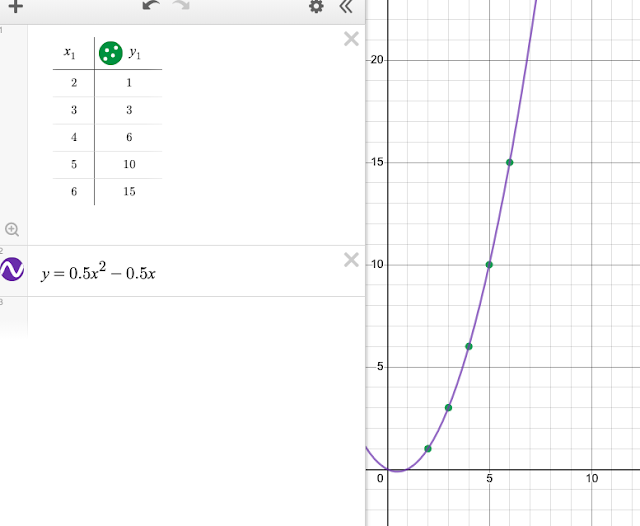
Task: Delete the y = 0.5x² − 0.5x expression
Action: (x=351, y=260)
